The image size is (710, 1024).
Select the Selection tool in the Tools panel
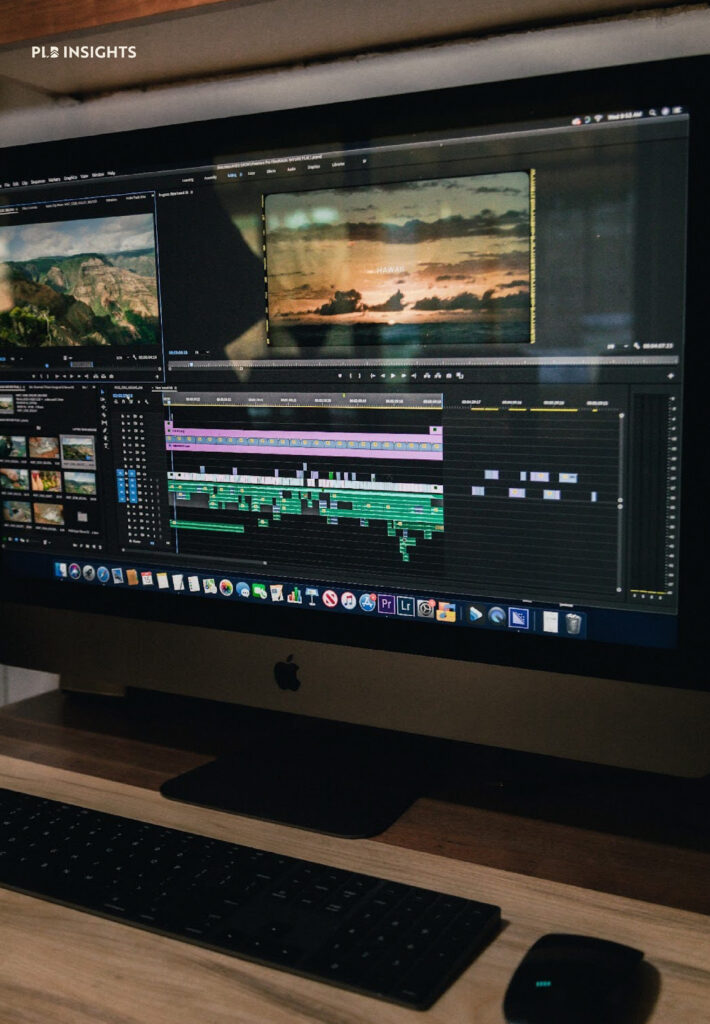(103, 391)
